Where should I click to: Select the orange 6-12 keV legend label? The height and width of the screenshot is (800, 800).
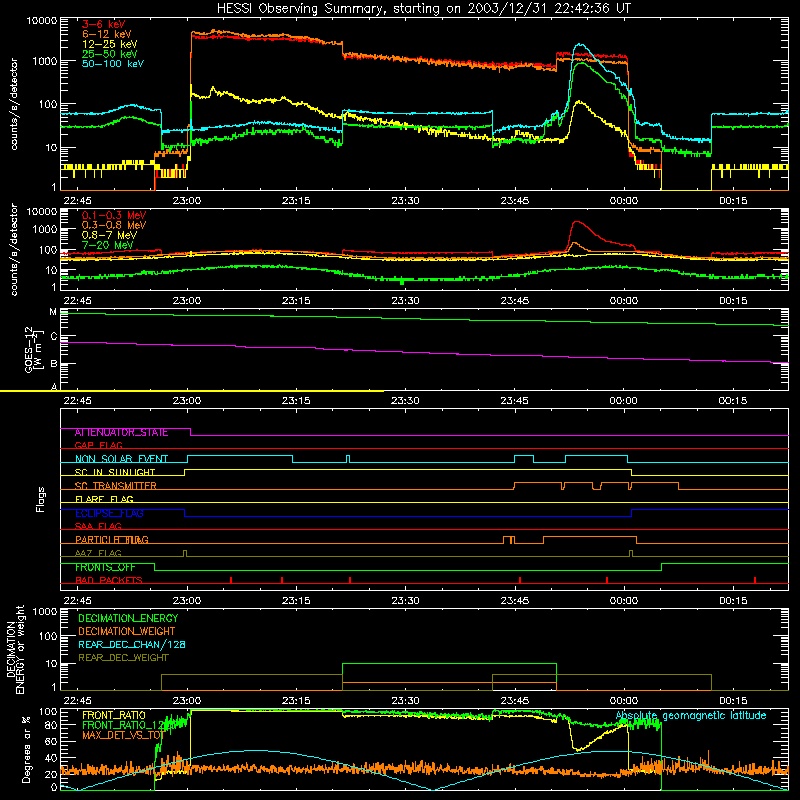tap(107, 34)
